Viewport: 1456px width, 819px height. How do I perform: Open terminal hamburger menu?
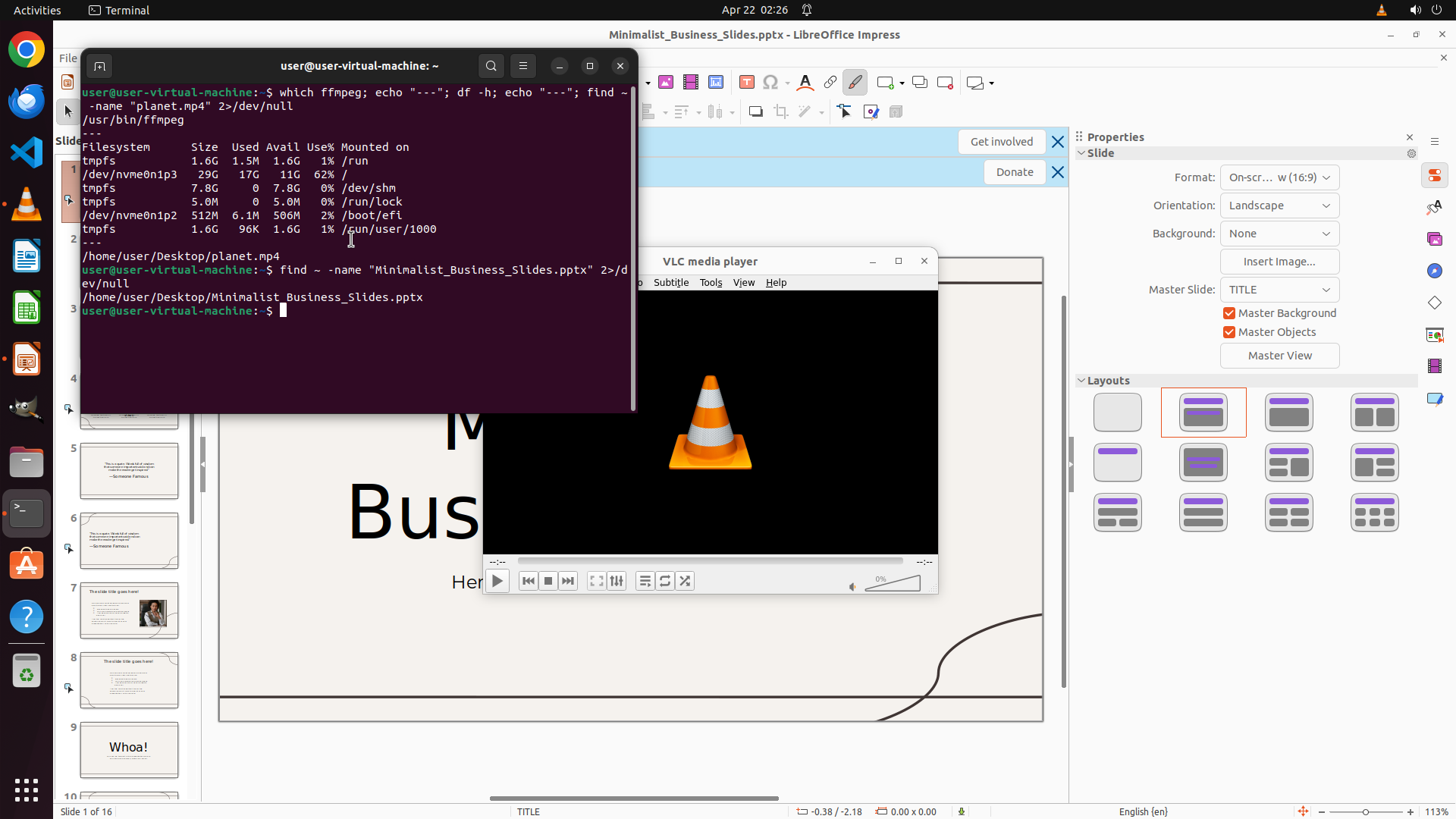tap(523, 66)
